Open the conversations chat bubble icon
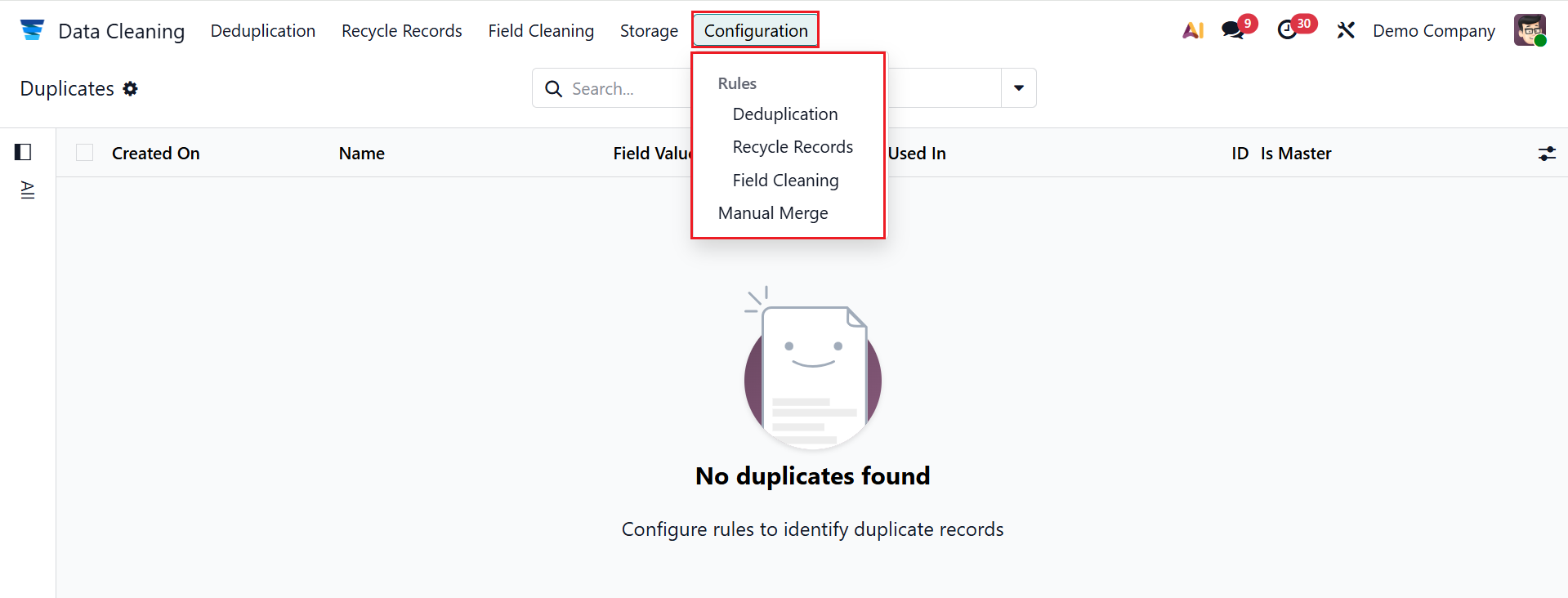This screenshot has width=1568, height=598. [1232, 30]
